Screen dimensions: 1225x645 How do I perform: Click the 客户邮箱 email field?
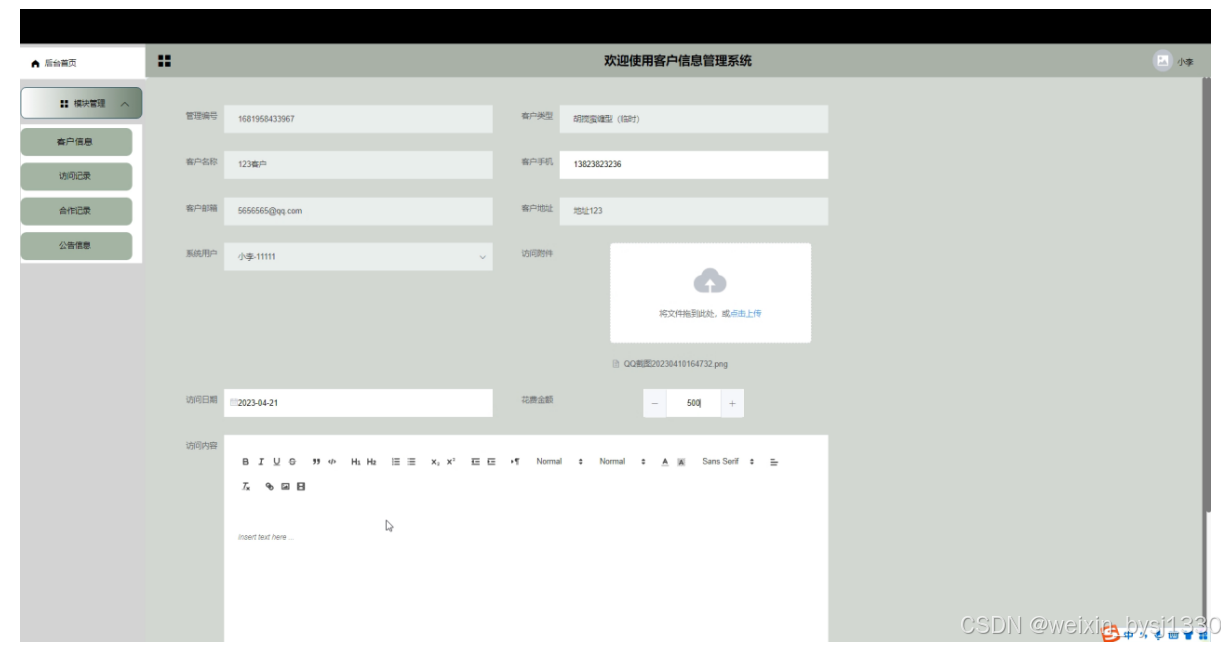coord(358,211)
